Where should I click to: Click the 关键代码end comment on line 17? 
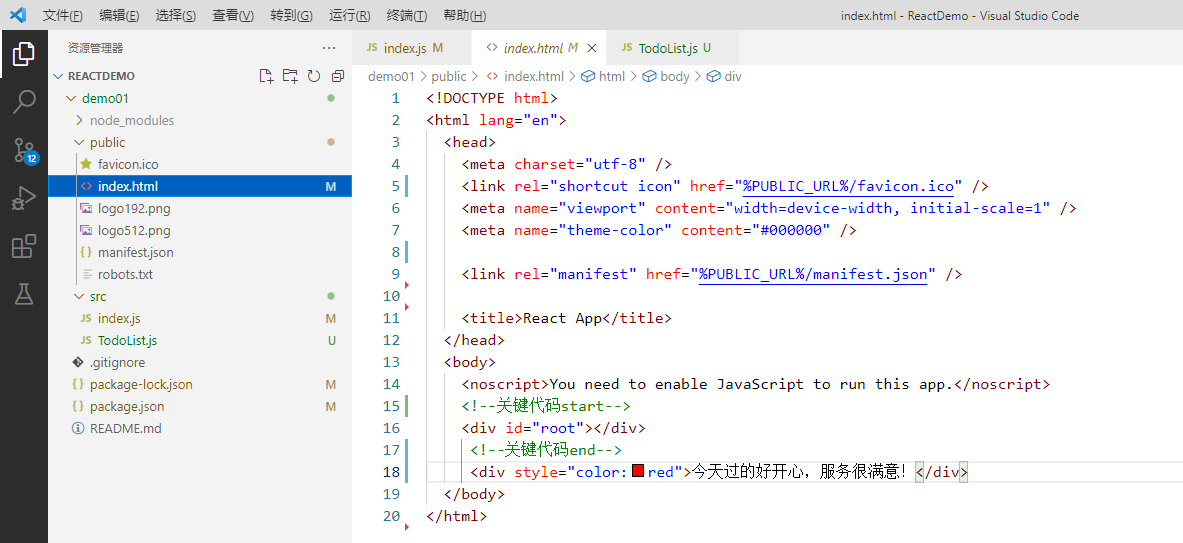pyautogui.click(x=546, y=450)
